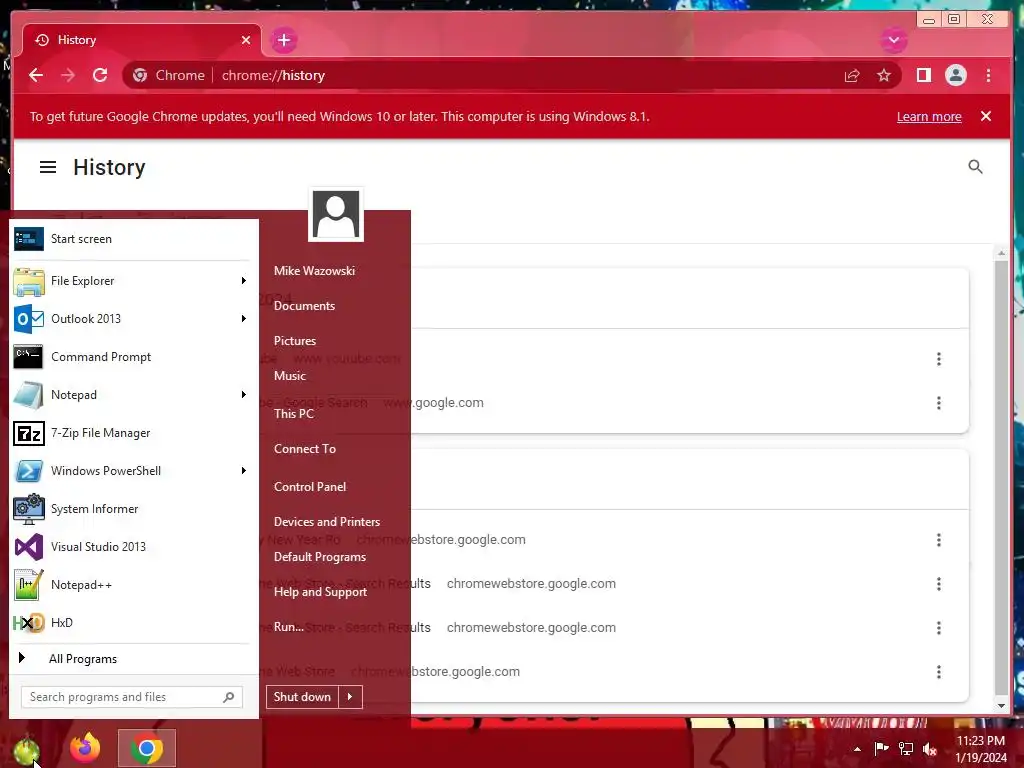Open Default Programs
Screen dimensions: 1024x768
click(319, 557)
